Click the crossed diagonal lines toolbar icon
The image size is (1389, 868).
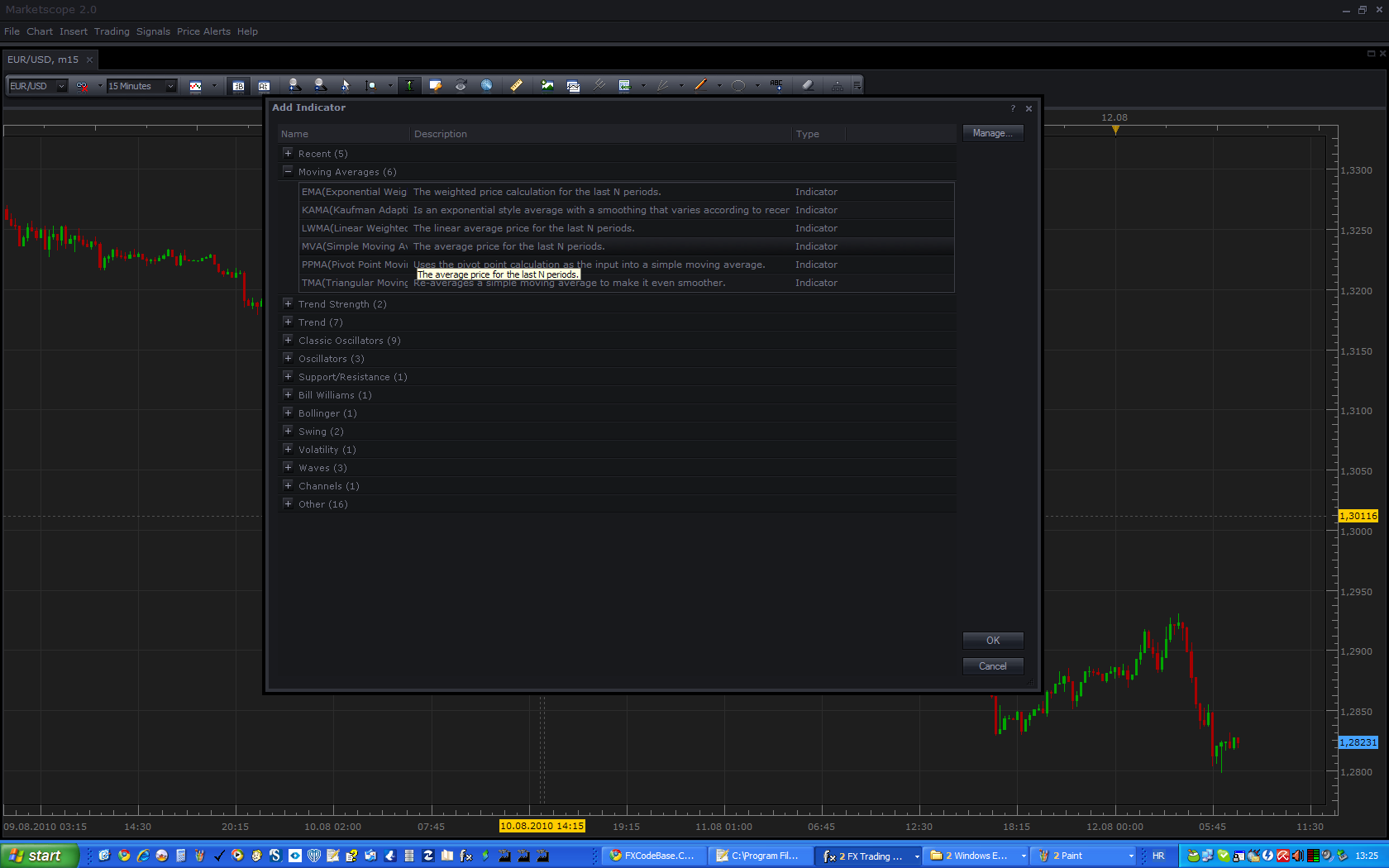599,85
